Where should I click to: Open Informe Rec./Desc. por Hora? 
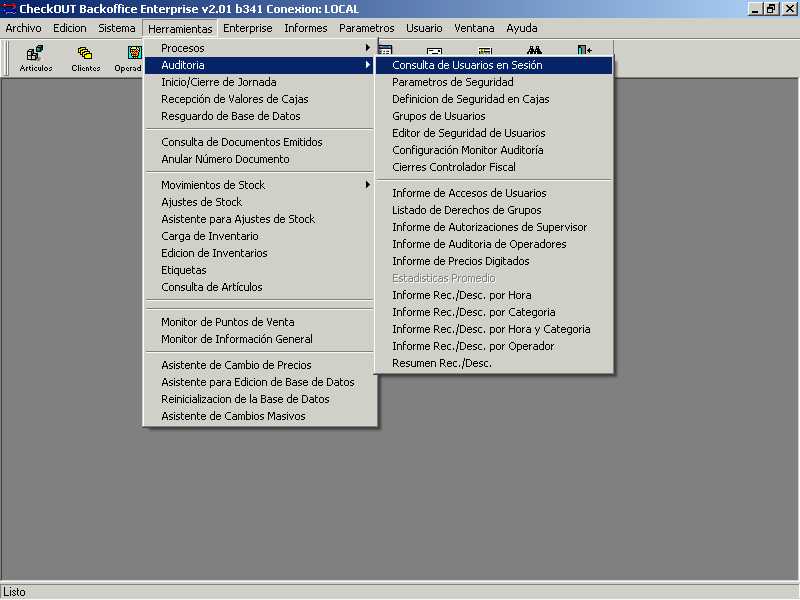494,295
